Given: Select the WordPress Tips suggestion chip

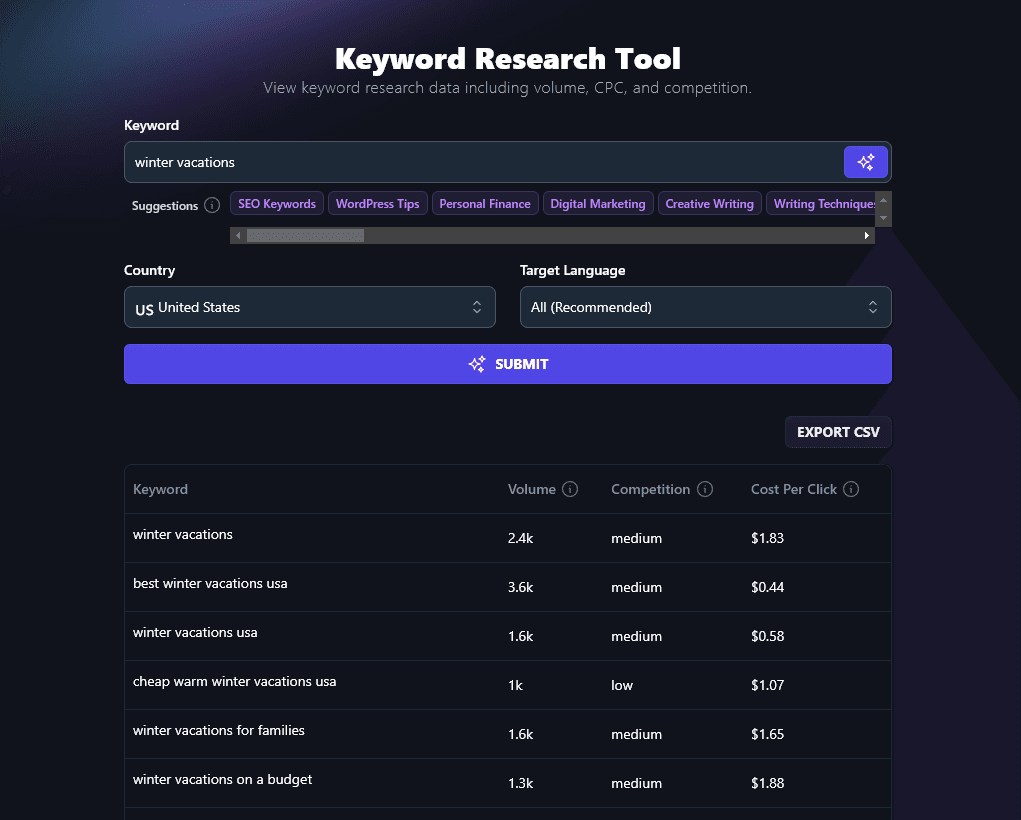Looking at the screenshot, I should [377, 203].
